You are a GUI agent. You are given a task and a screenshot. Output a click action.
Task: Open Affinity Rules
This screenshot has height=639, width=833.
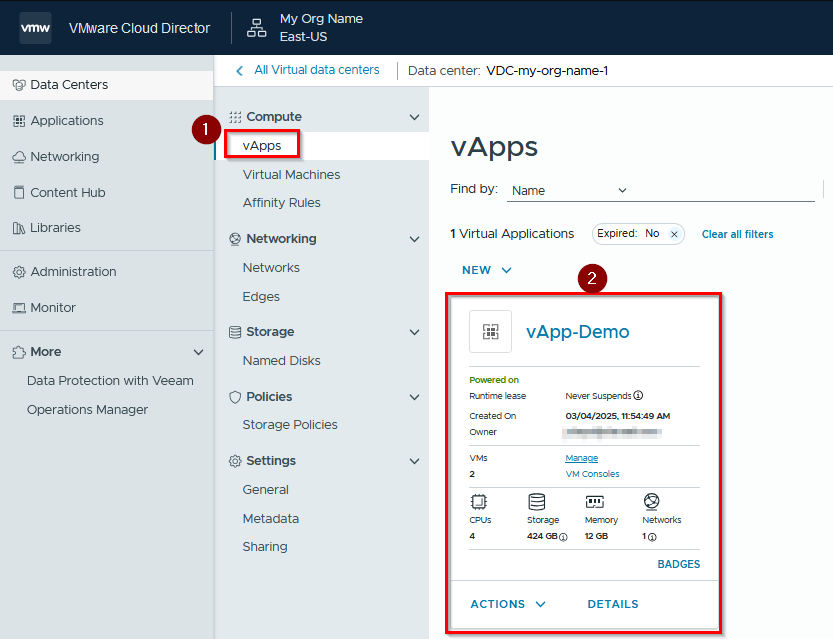click(x=282, y=203)
